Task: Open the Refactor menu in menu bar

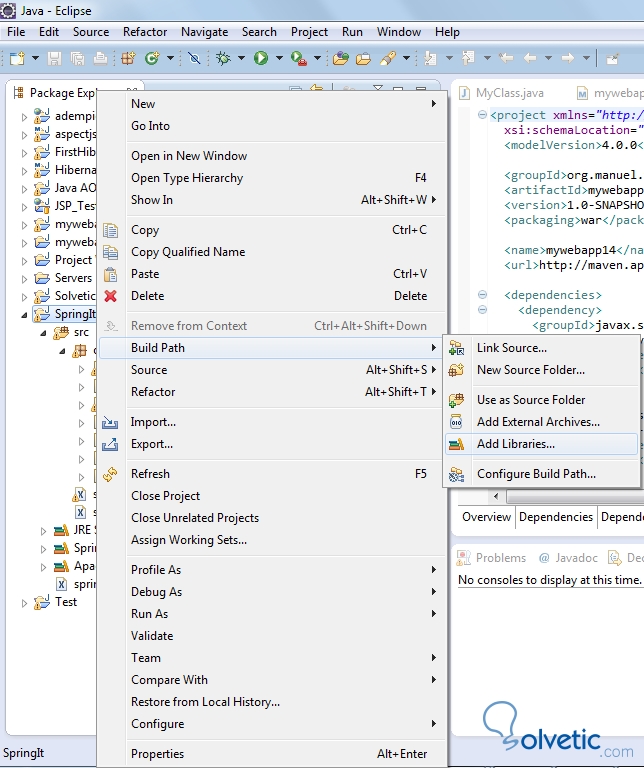Action: pyautogui.click(x=145, y=32)
